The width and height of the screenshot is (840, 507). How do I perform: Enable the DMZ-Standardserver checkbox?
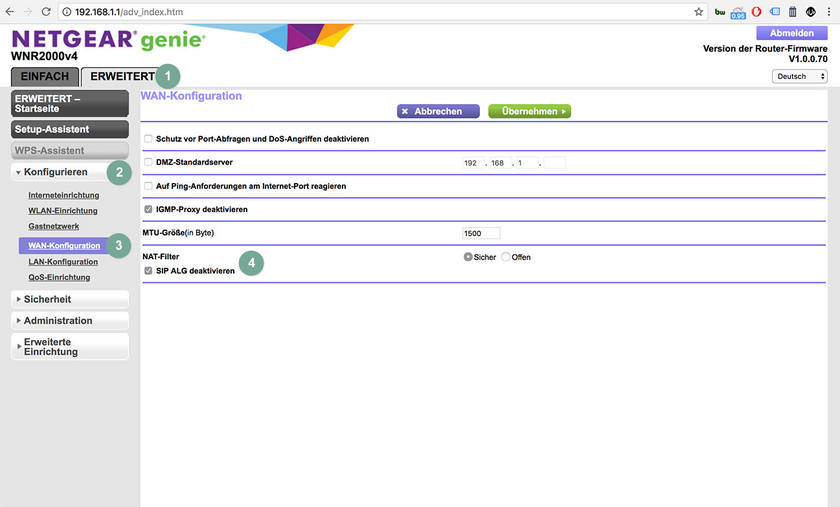pos(148,162)
